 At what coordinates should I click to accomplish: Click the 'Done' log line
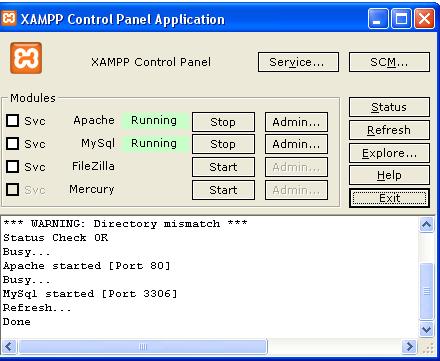[x=17, y=322]
